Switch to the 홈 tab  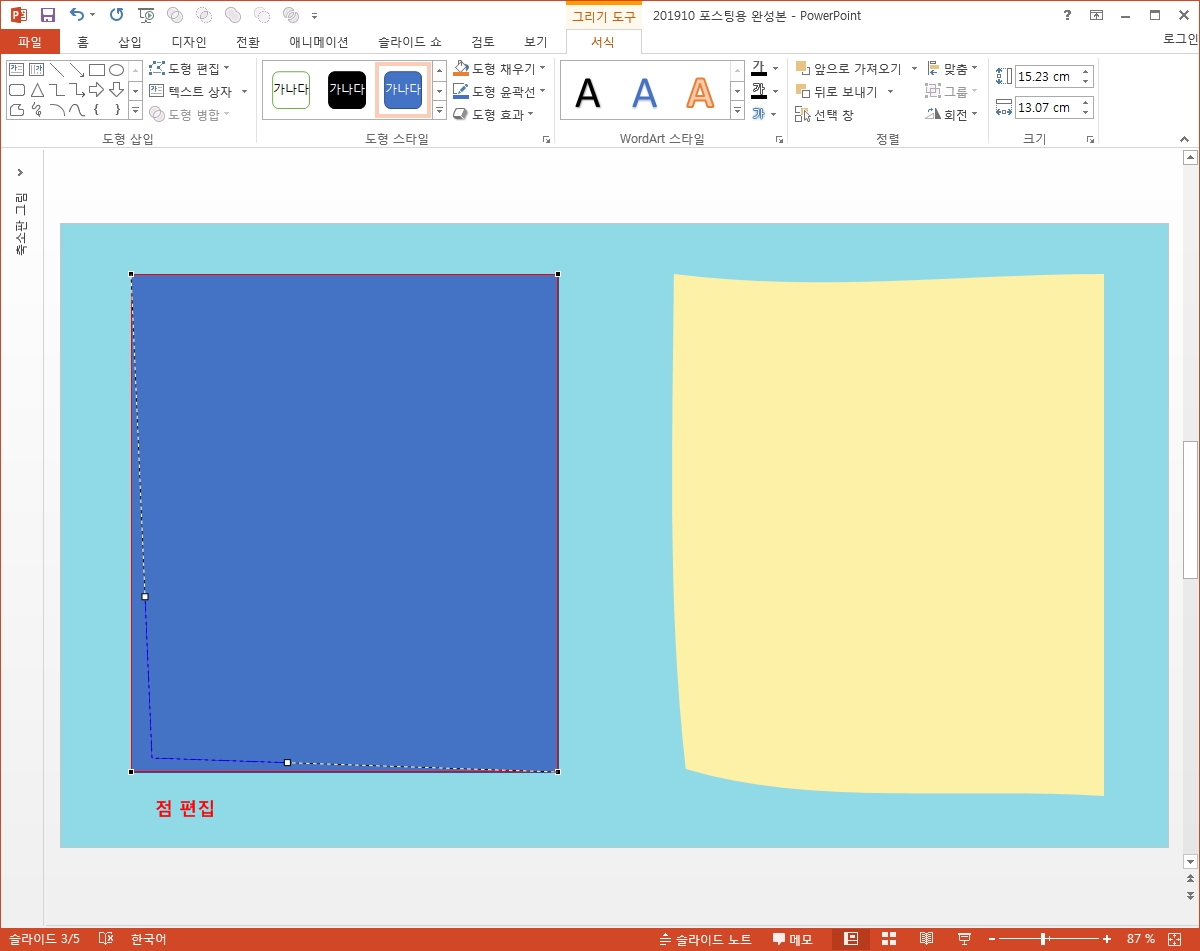83,42
